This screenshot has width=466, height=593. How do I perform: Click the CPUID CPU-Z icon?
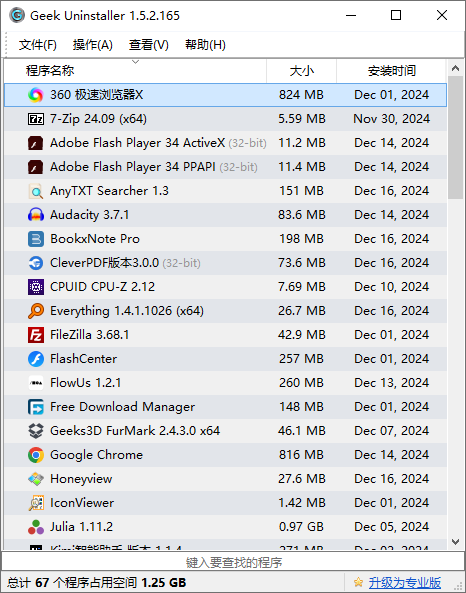coord(36,287)
